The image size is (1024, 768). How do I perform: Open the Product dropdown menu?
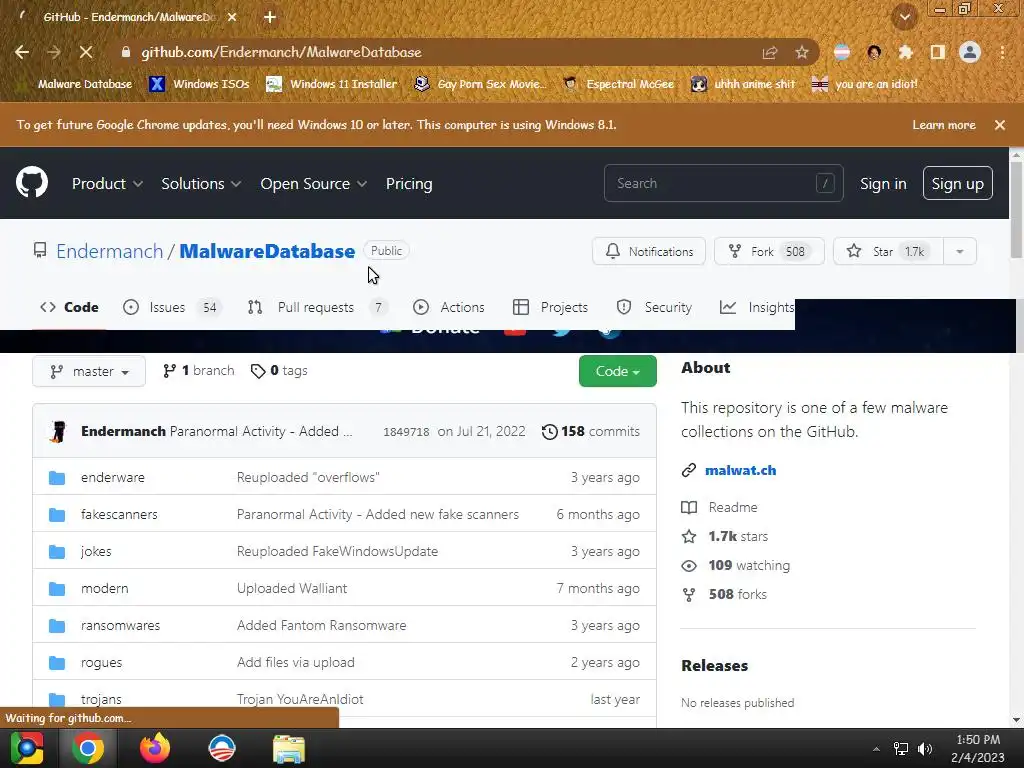click(107, 184)
